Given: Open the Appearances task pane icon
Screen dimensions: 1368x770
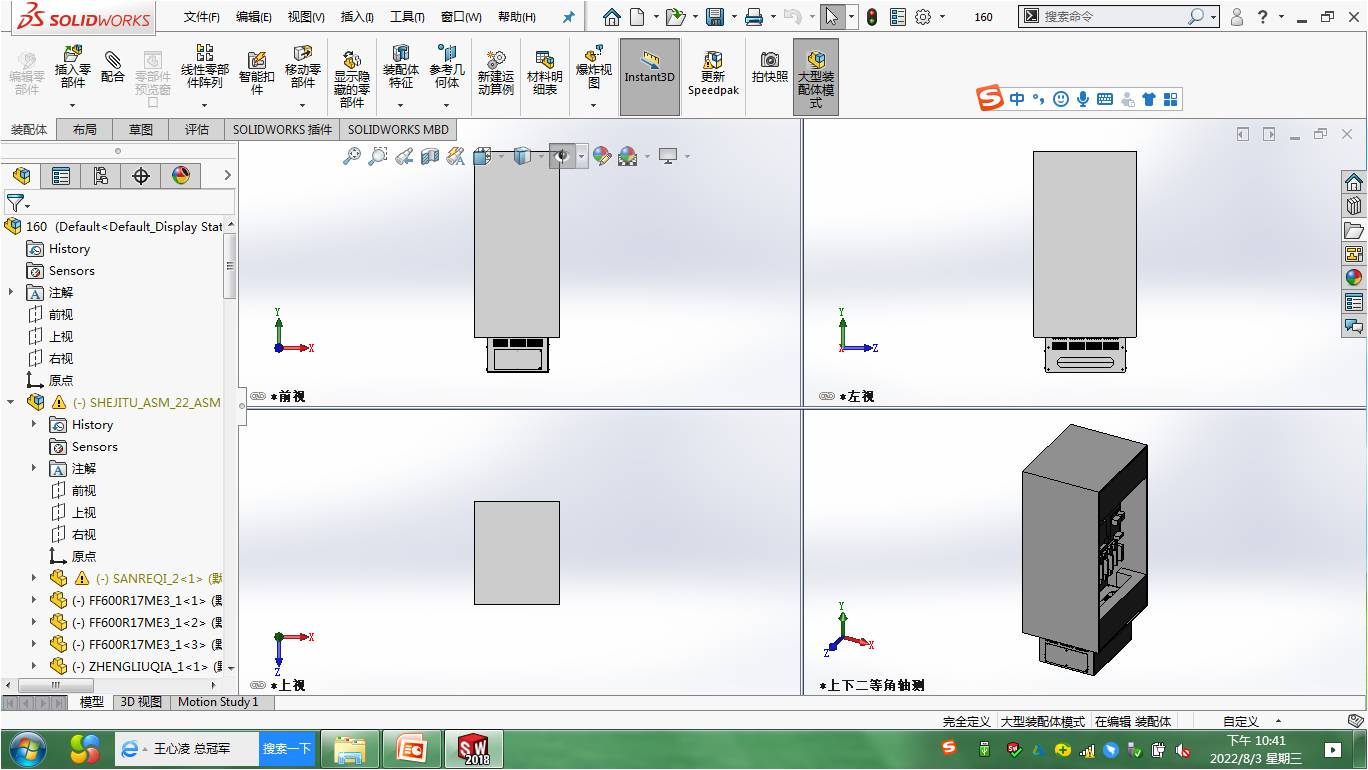Looking at the screenshot, I should [1354, 277].
